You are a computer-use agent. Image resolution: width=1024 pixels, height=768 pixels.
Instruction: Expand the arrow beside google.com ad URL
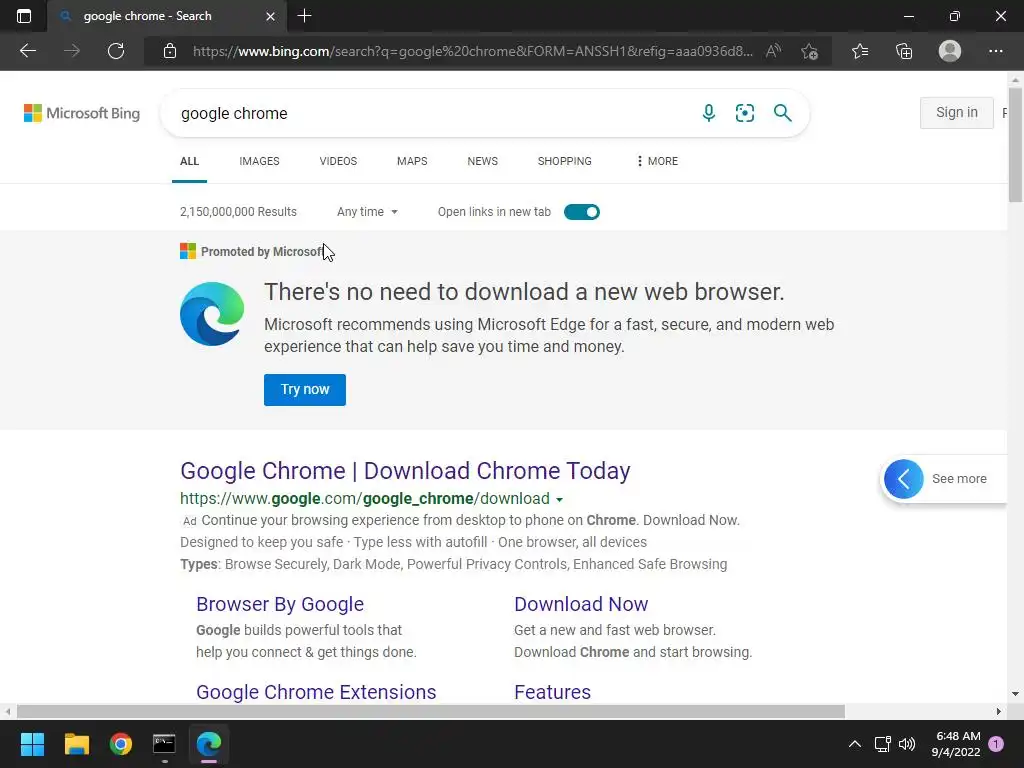pyautogui.click(x=560, y=500)
